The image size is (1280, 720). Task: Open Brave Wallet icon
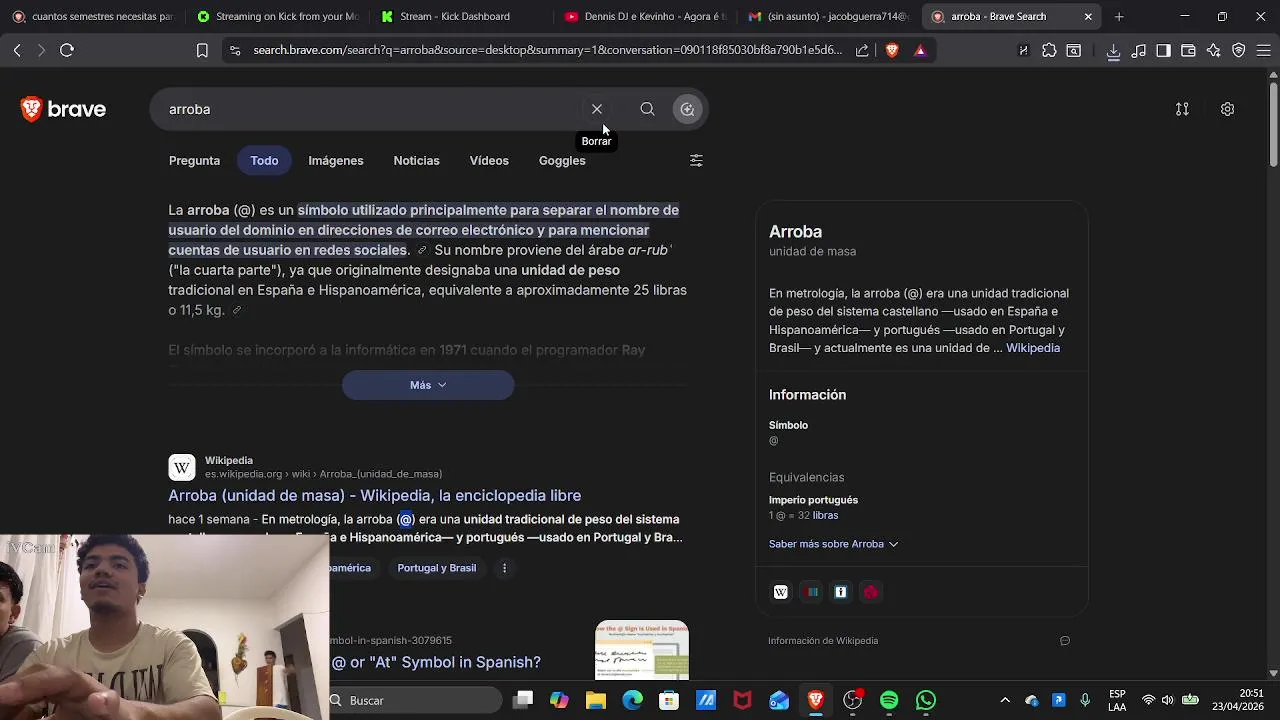(1188, 50)
